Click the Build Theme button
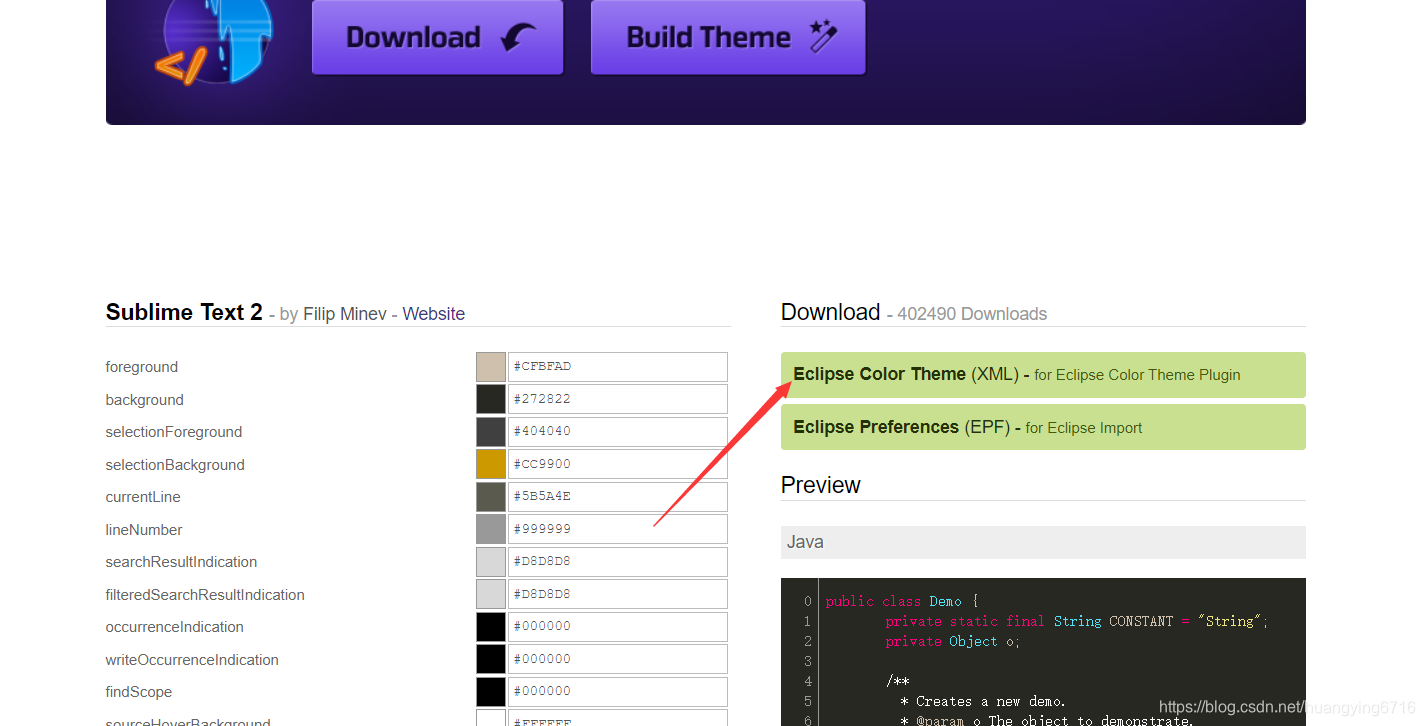Viewport: 1425px width, 726px height. click(x=728, y=38)
